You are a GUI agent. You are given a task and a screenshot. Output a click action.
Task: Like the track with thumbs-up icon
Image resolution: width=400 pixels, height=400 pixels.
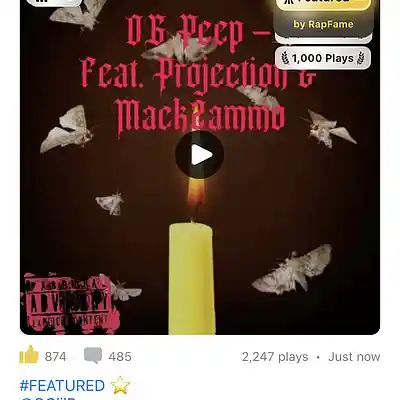[29, 355]
